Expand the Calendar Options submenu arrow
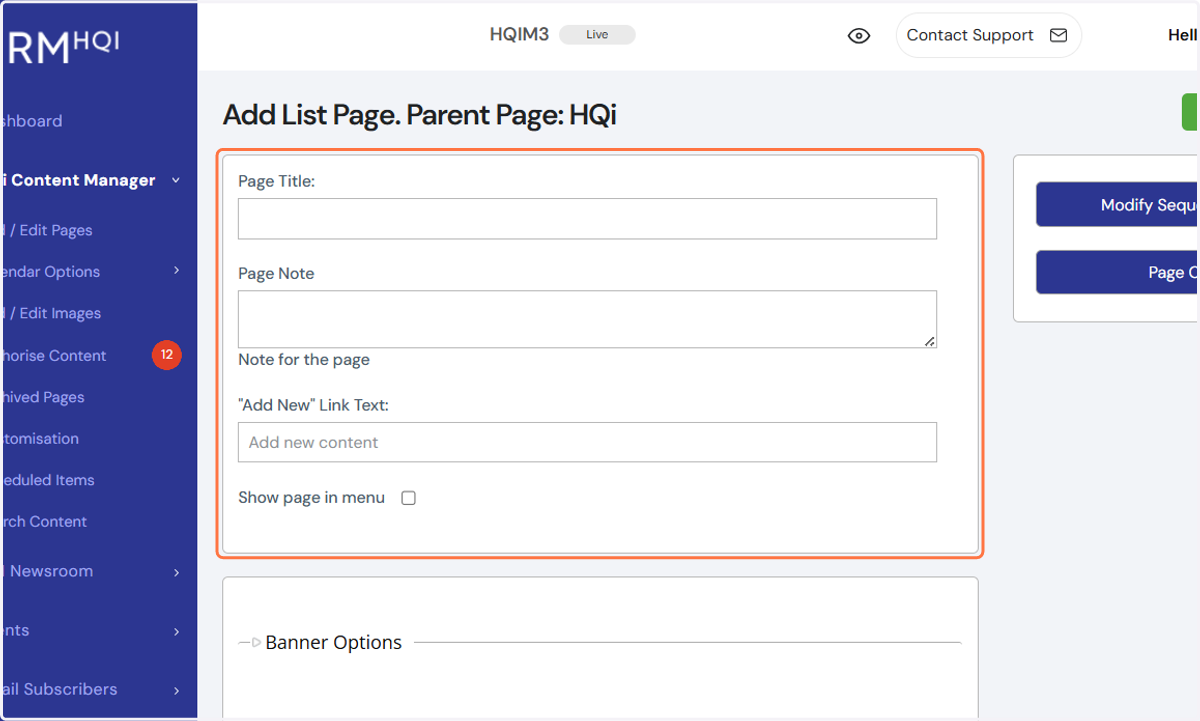Image resolution: width=1200 pixels, height=721 pixels. pos(176,271)
